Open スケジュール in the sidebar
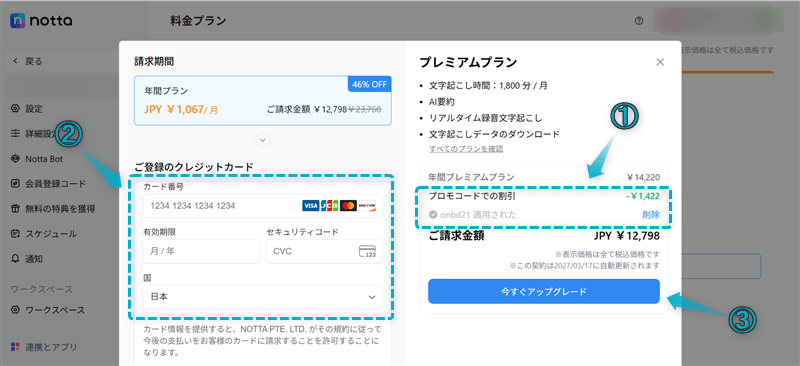 pos(44,234)
